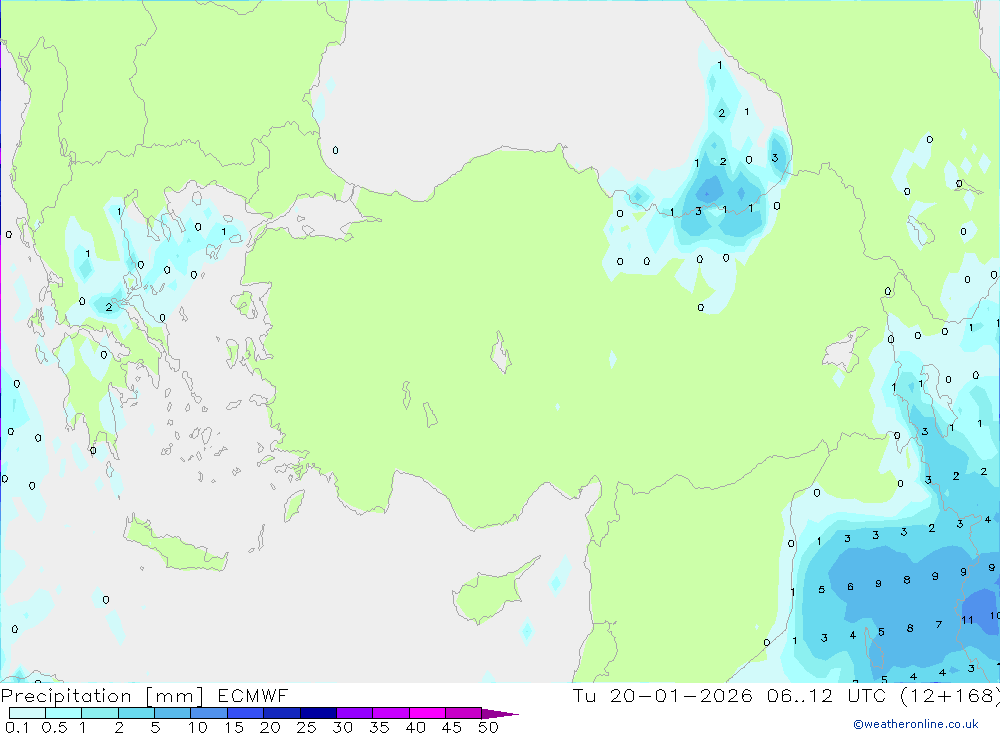Click the legend label '0.5'

pyautogui.click(x=54, y=727)
